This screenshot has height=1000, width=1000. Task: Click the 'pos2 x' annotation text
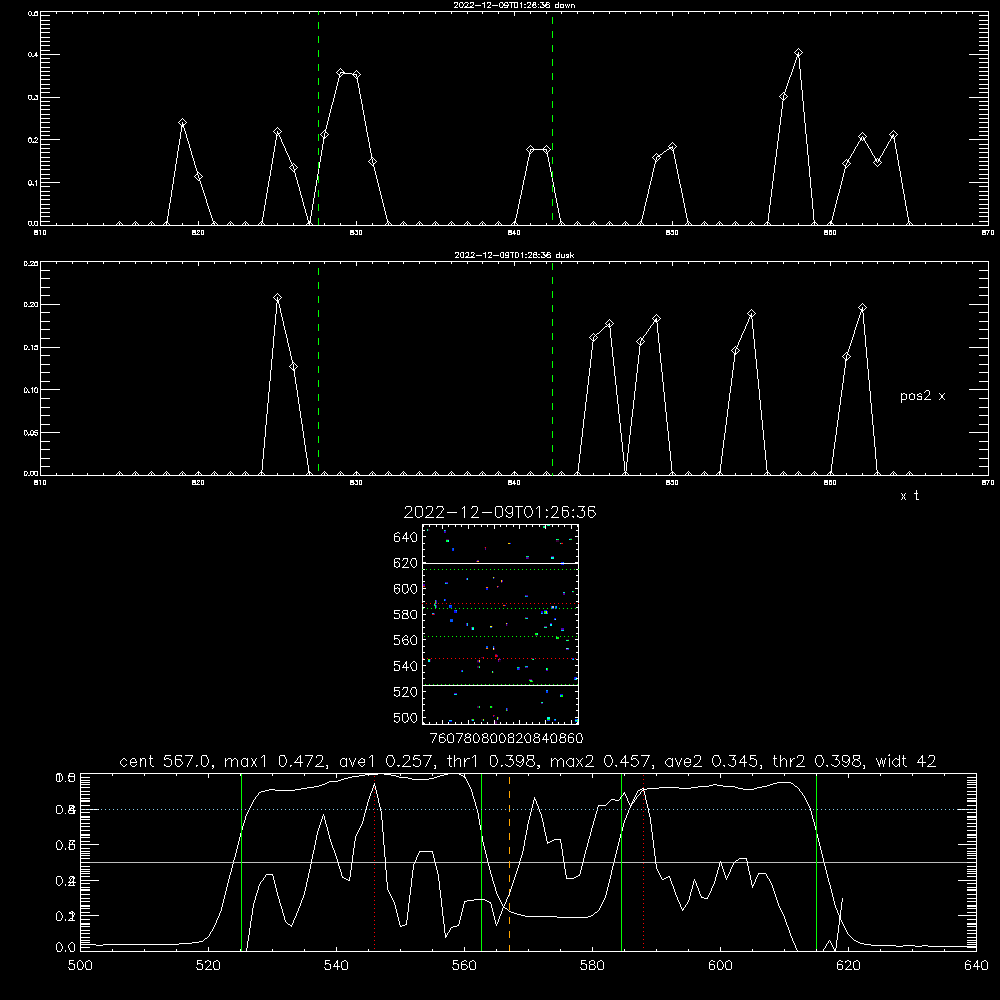(x=922, y=396)
